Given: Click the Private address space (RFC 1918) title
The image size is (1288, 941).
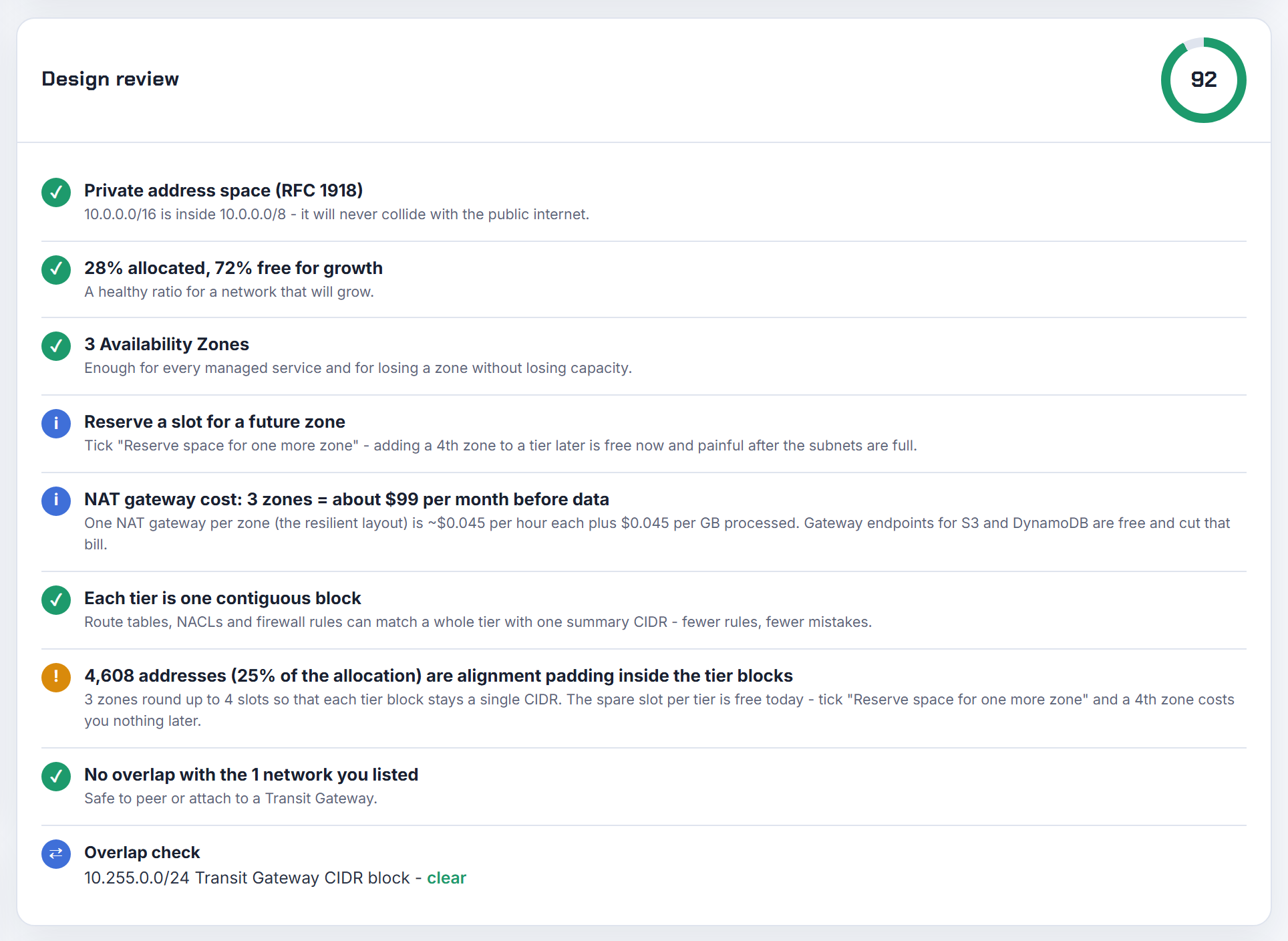Looking at the screenshot, I should tap(224, 190).
